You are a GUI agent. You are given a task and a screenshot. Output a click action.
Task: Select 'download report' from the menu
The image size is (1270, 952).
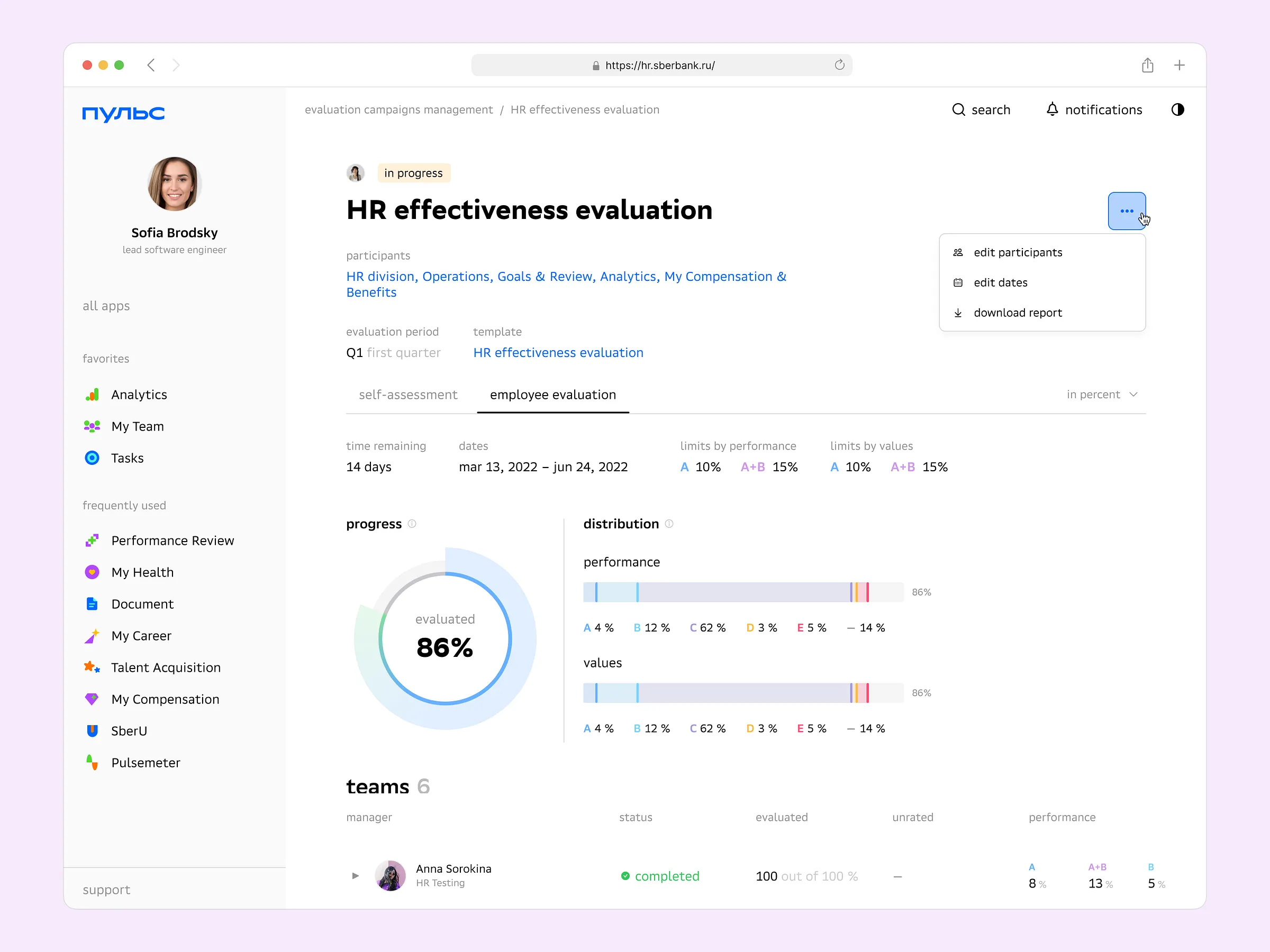click(x=1018, y=313)
